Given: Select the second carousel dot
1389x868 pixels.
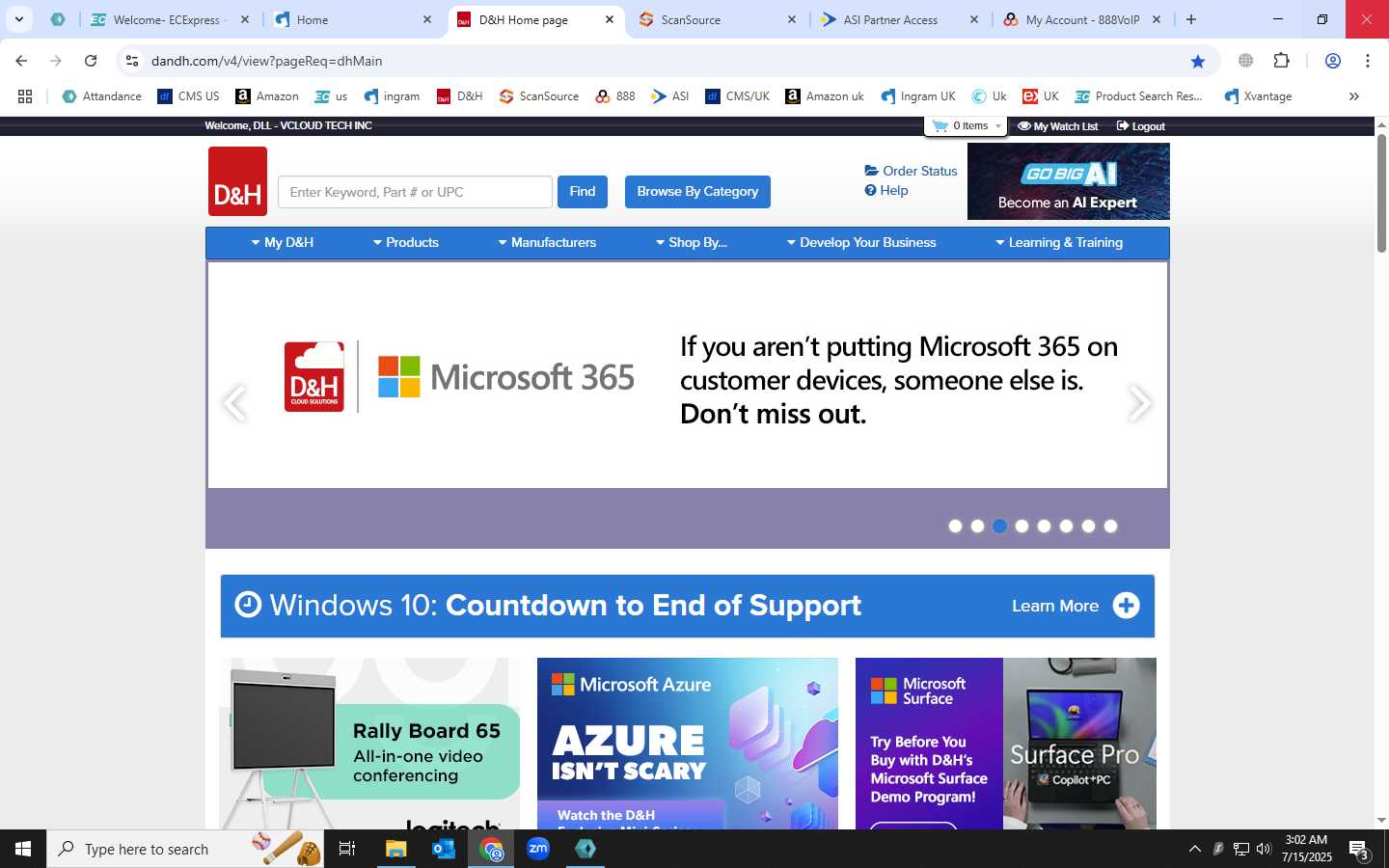Looking at the screenshot, I should (977, 526).
